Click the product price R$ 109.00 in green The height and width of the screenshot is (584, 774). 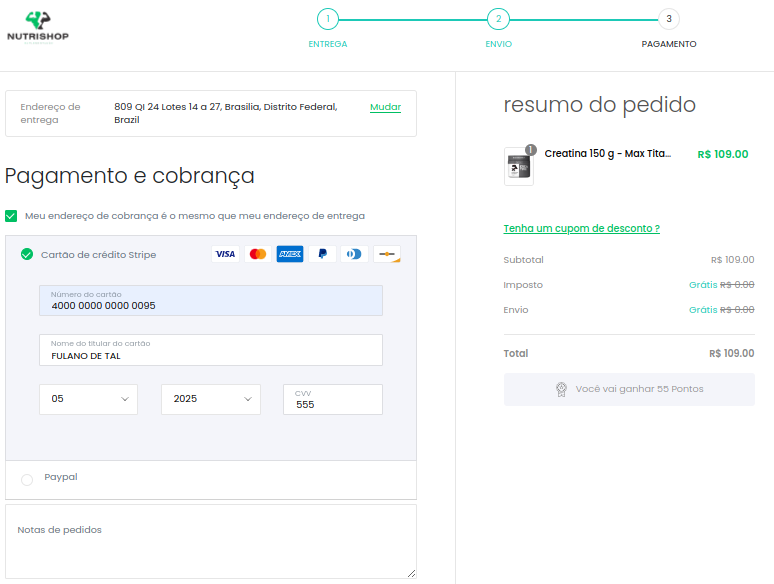pos(723,154)
